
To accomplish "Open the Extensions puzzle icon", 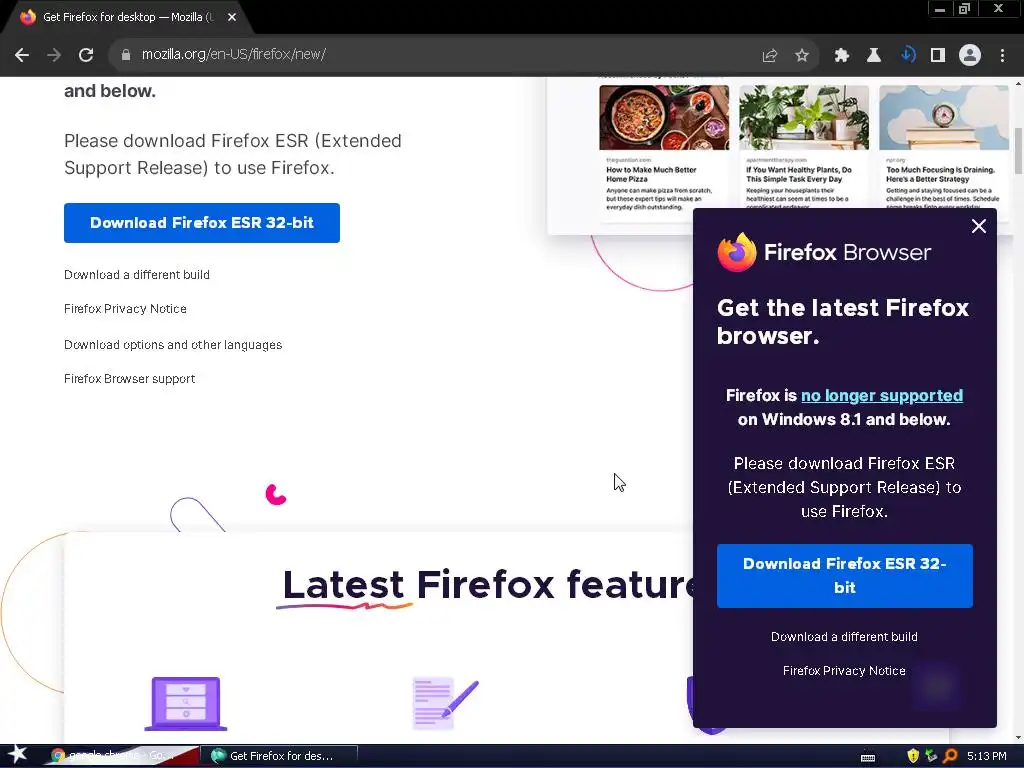I will pos(842,56).
